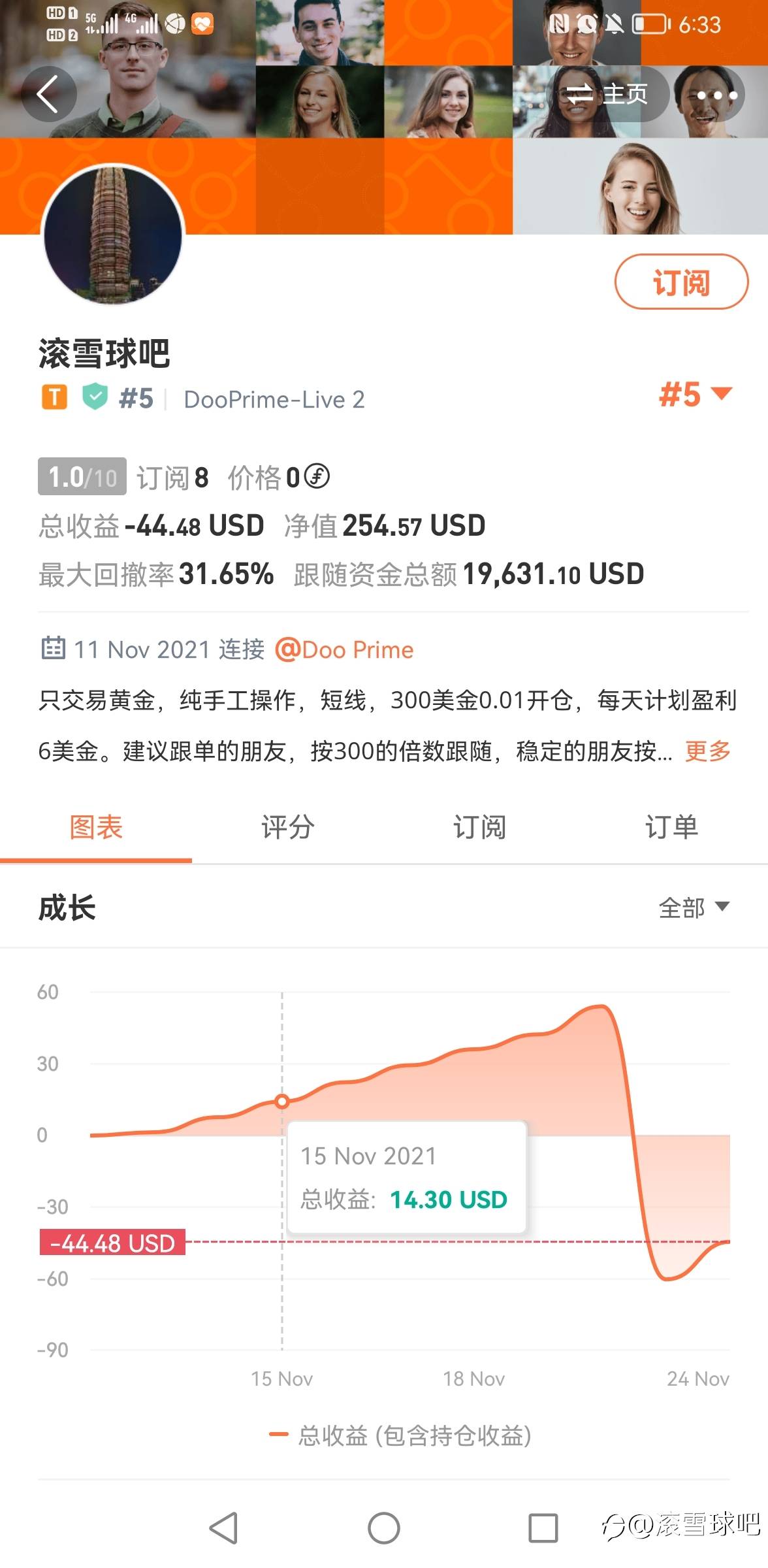Select the 图表 tab
The image size is (768, 1568).
96,827
